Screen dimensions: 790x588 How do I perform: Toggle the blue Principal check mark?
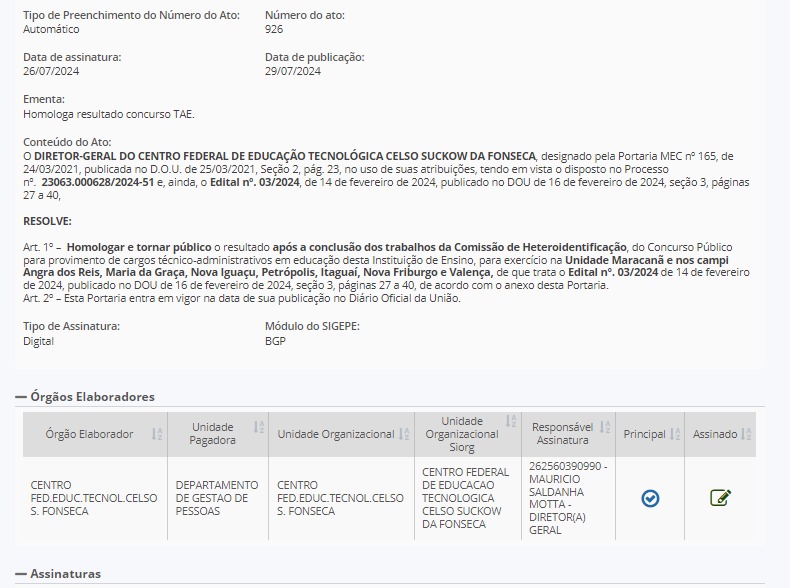(650, 498)
